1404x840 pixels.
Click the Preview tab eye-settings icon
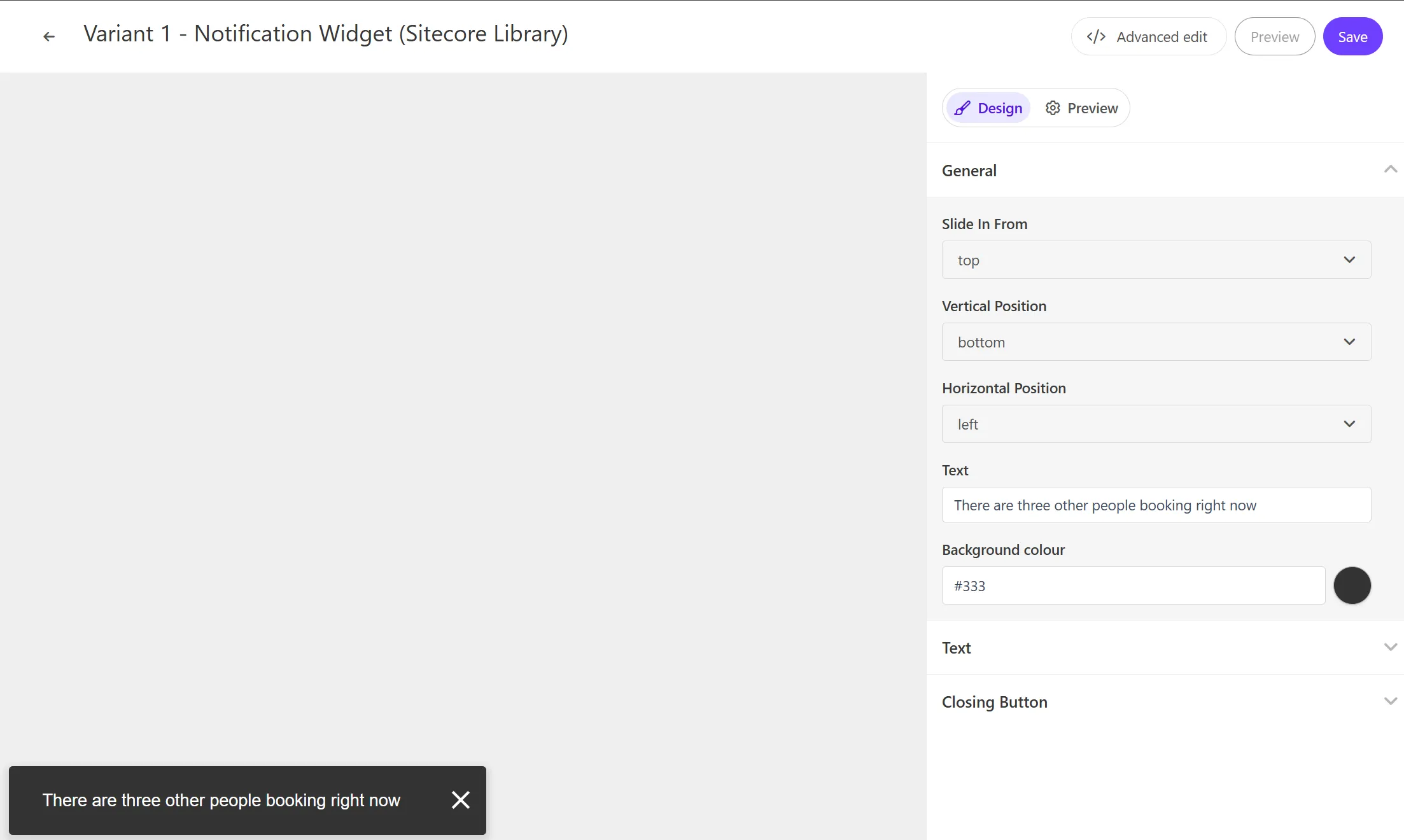[x=1053, y=108]
